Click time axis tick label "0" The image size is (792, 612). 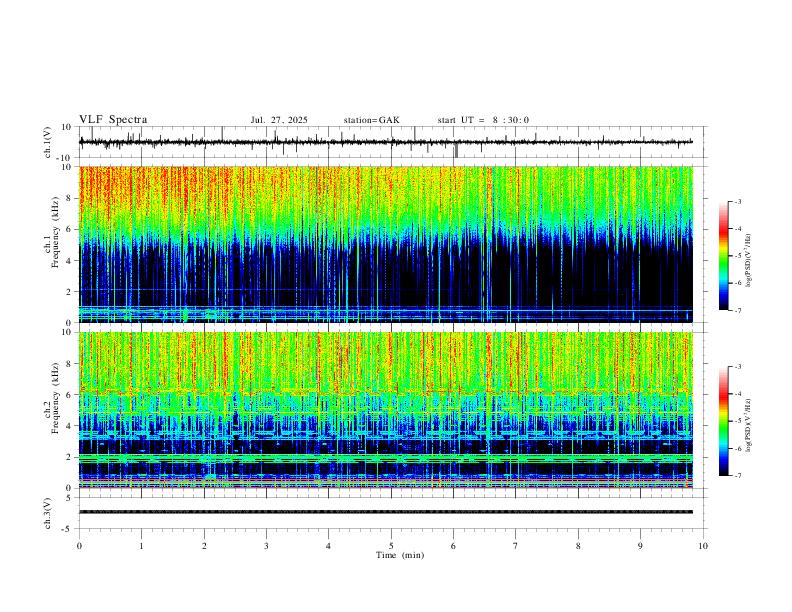click(x=79, y=546)
